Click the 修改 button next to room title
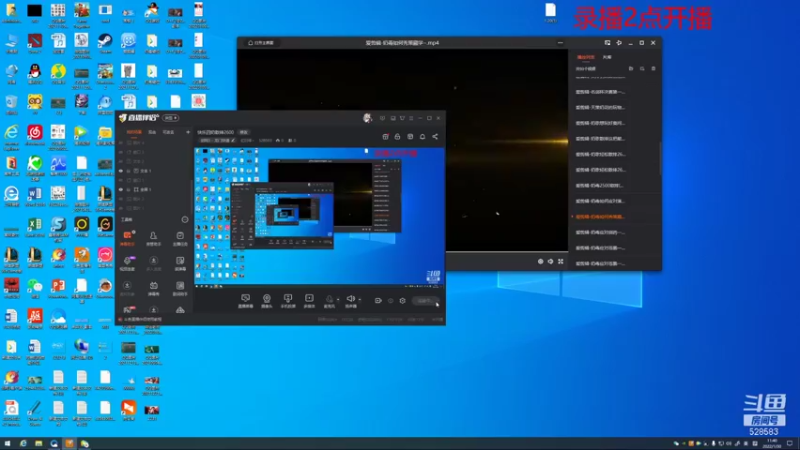 (x=244, y=132)
